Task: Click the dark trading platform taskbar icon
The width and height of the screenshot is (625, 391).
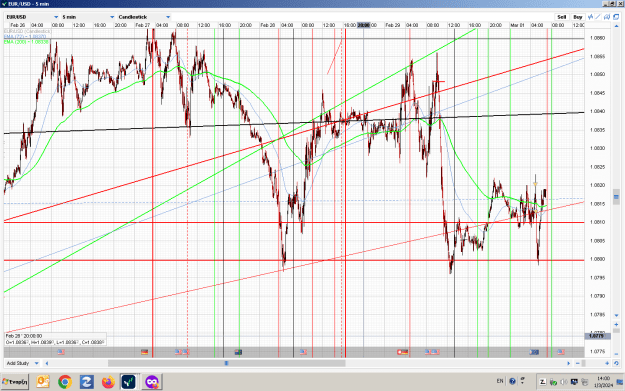Action: pyautogui.click(x=129, y=382)
